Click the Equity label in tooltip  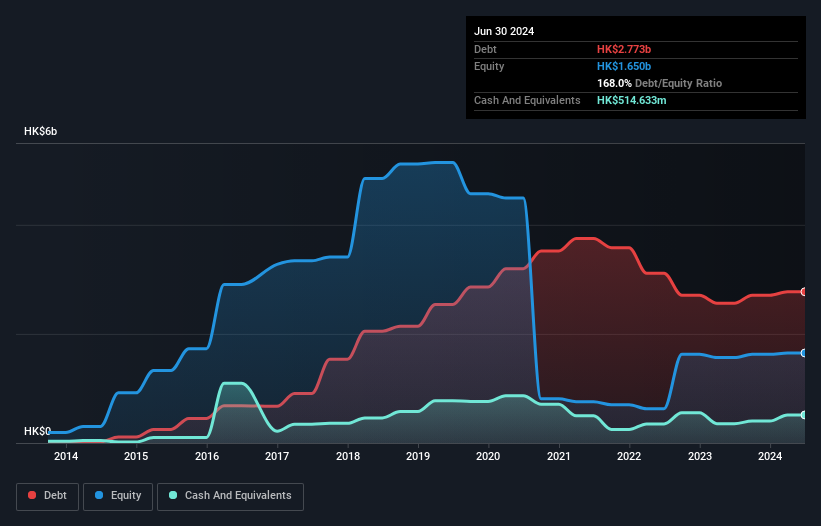[x=489, y=66]
